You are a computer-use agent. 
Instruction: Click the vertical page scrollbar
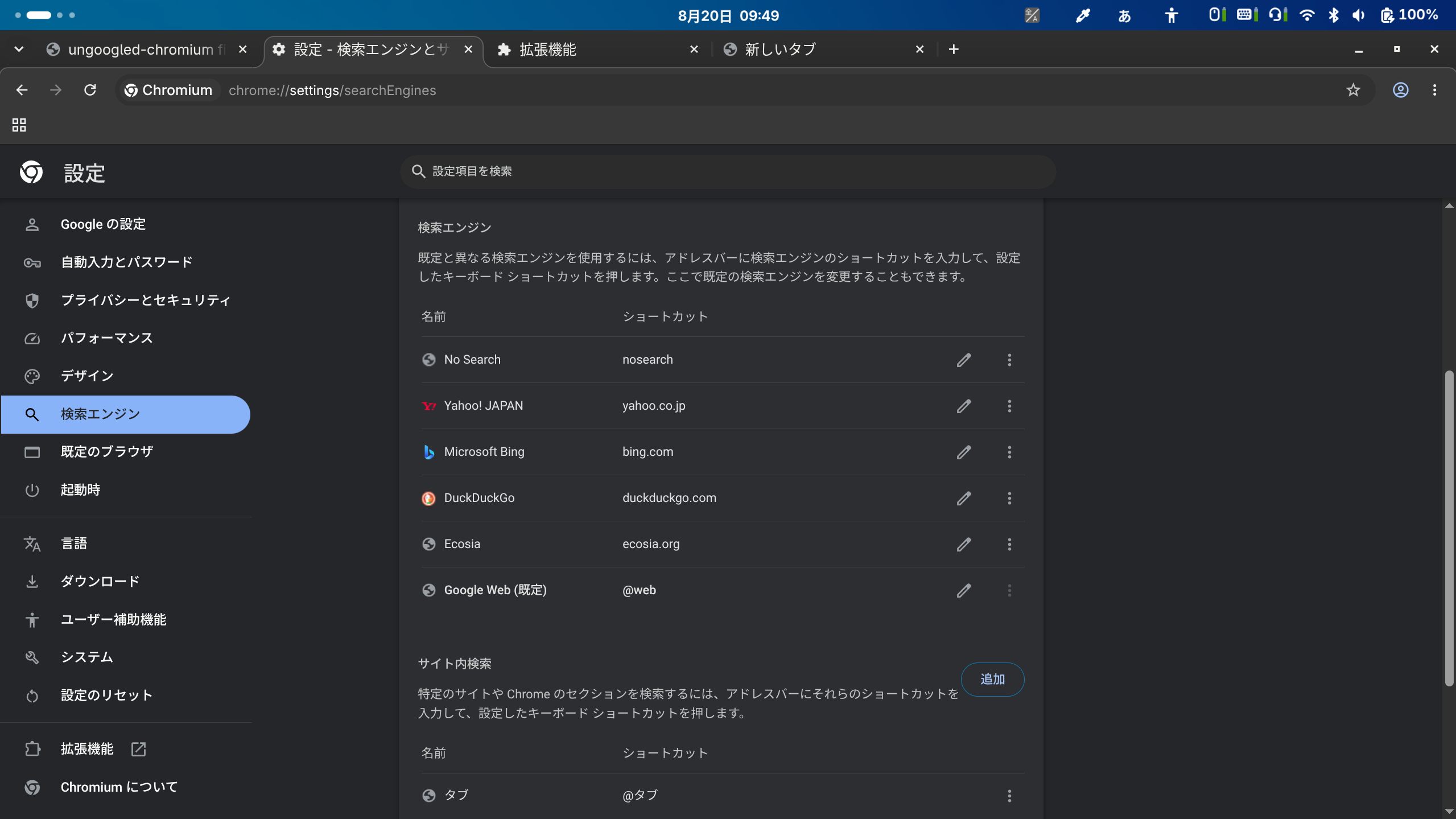pyautogui.click(x=1449, y=528)
